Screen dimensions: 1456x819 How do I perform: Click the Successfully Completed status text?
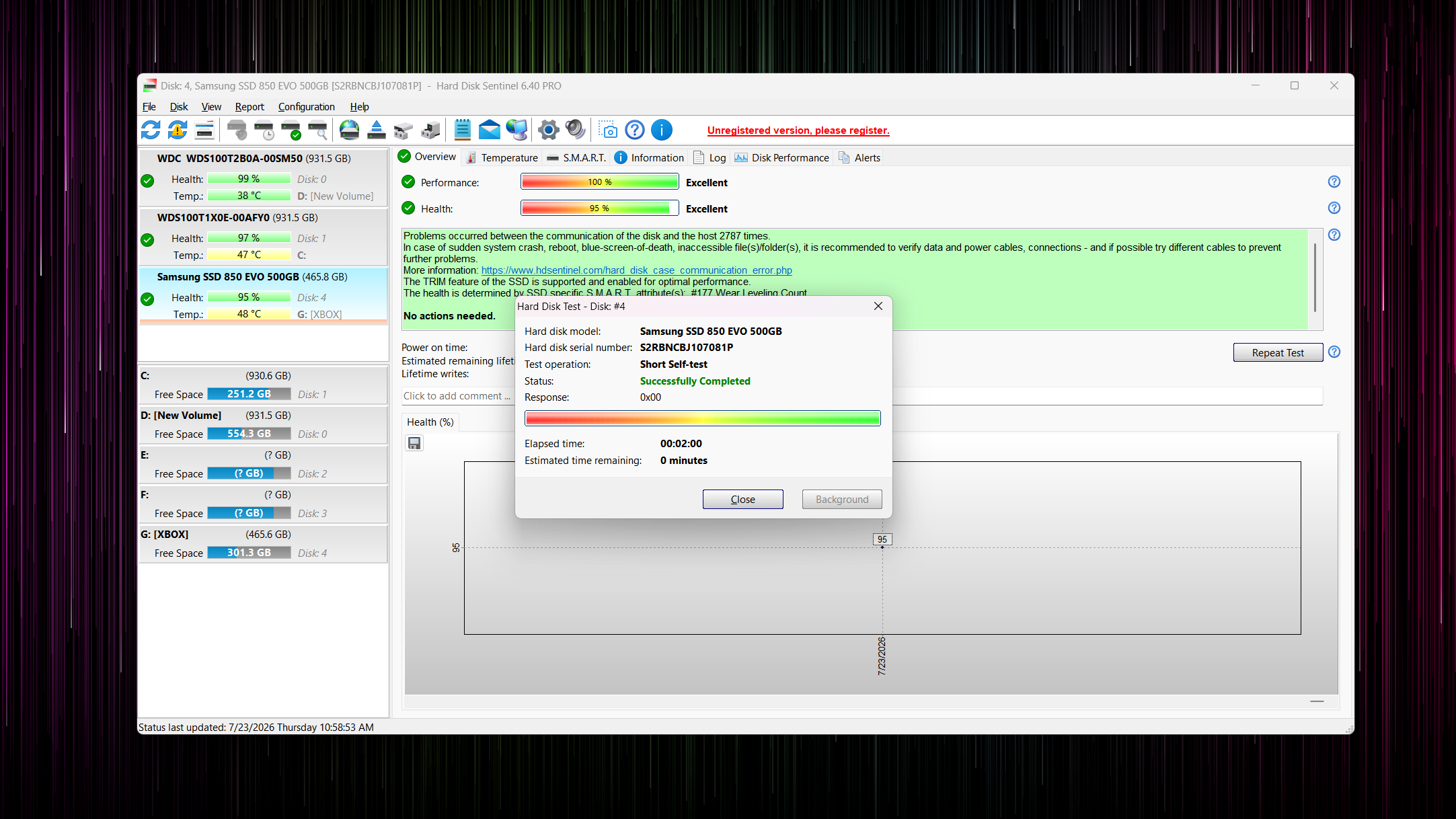coord(695,381)
